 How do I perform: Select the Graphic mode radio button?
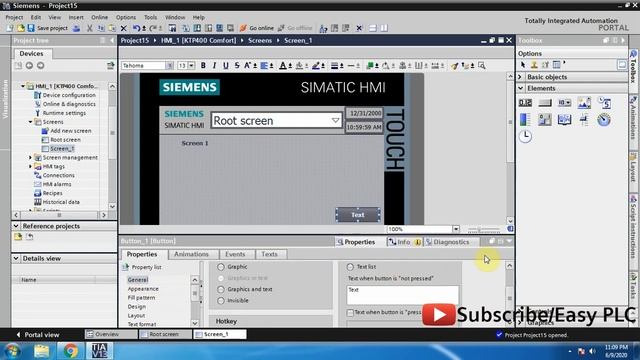coord(221,267)
